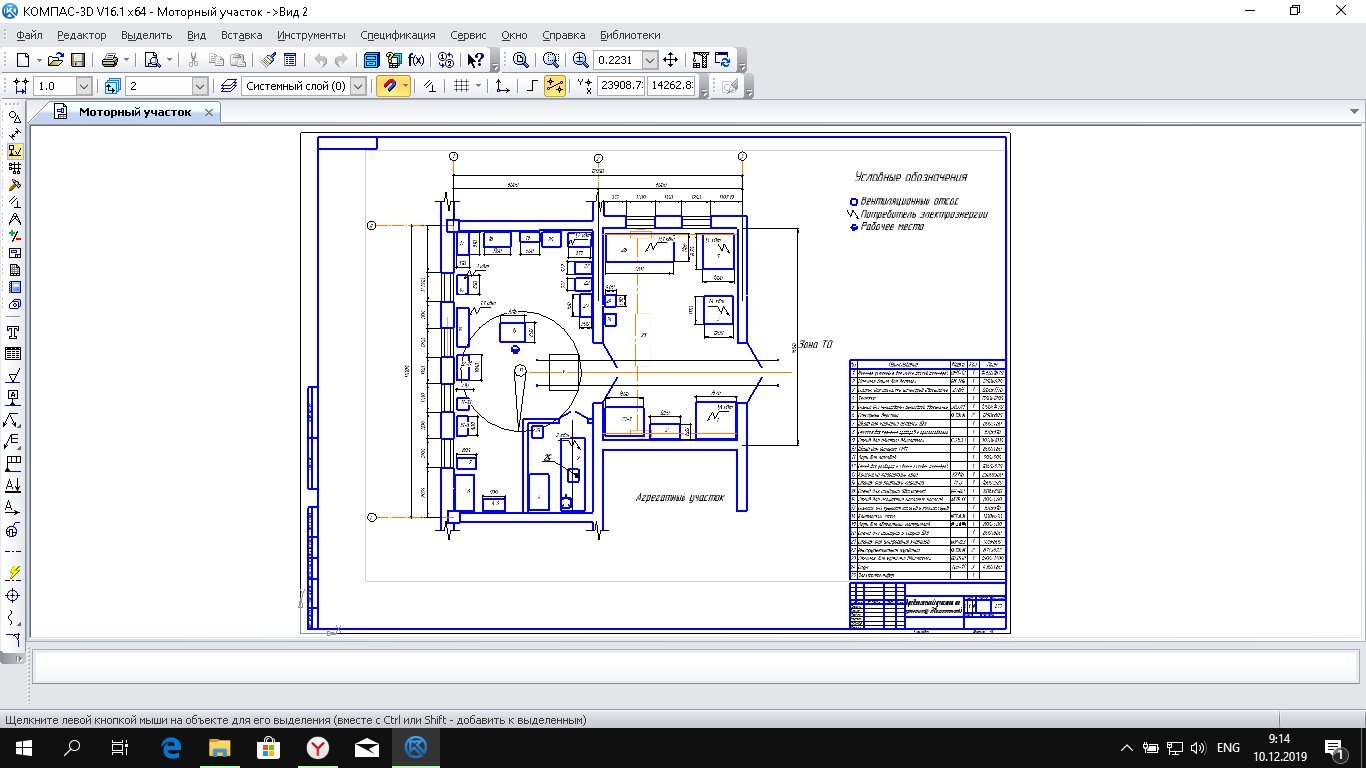
Task: Open the Системный слой (0) layer dropdown
Action: (358, 86)
